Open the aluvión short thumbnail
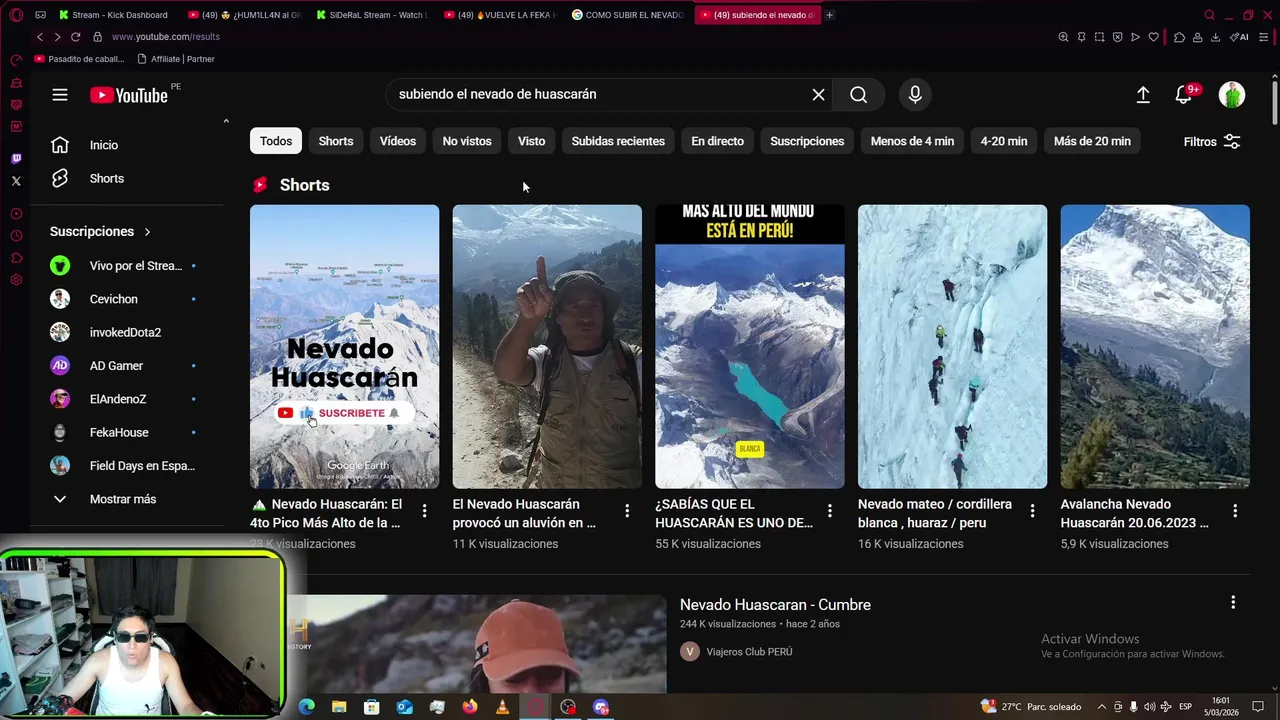This screenshot has width=1280, height=720. 547,346
